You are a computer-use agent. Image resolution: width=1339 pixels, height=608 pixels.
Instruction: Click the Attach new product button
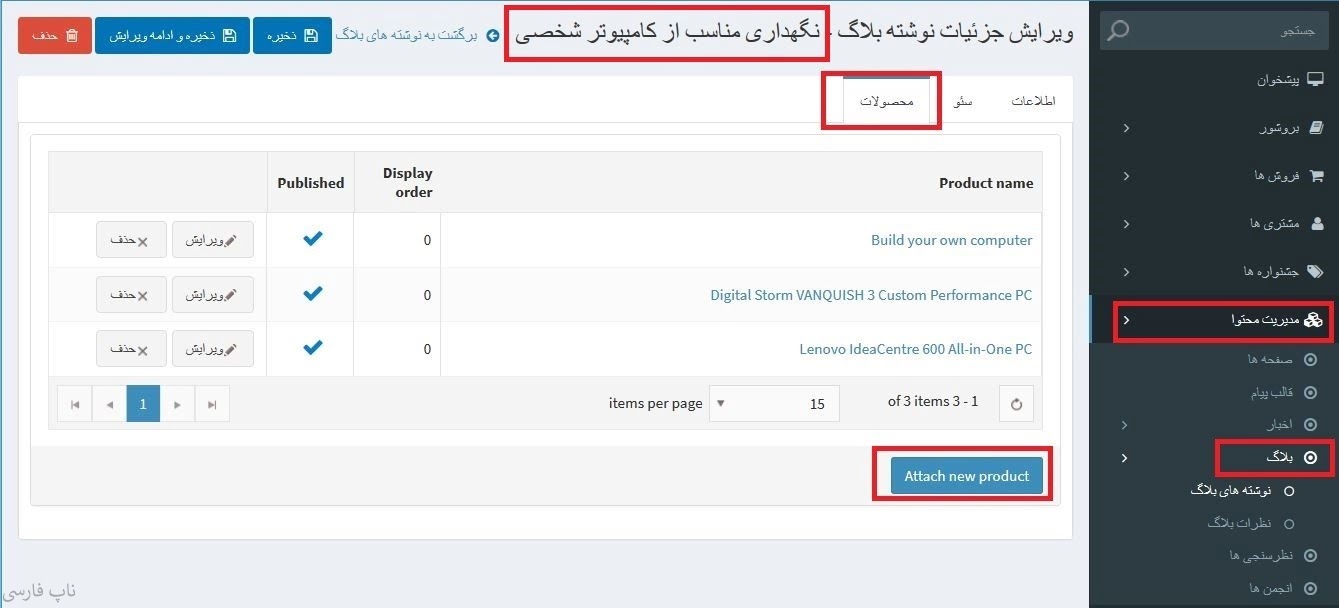pos(966,476)
